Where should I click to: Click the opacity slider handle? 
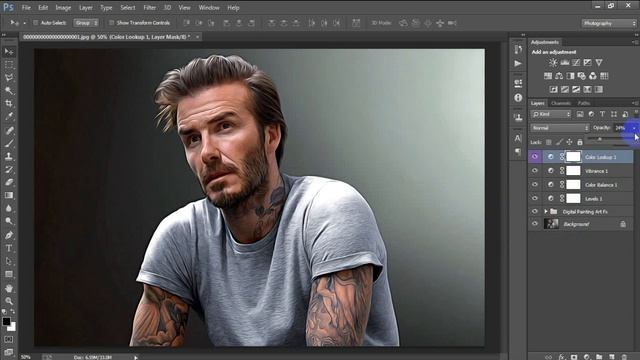600,139
